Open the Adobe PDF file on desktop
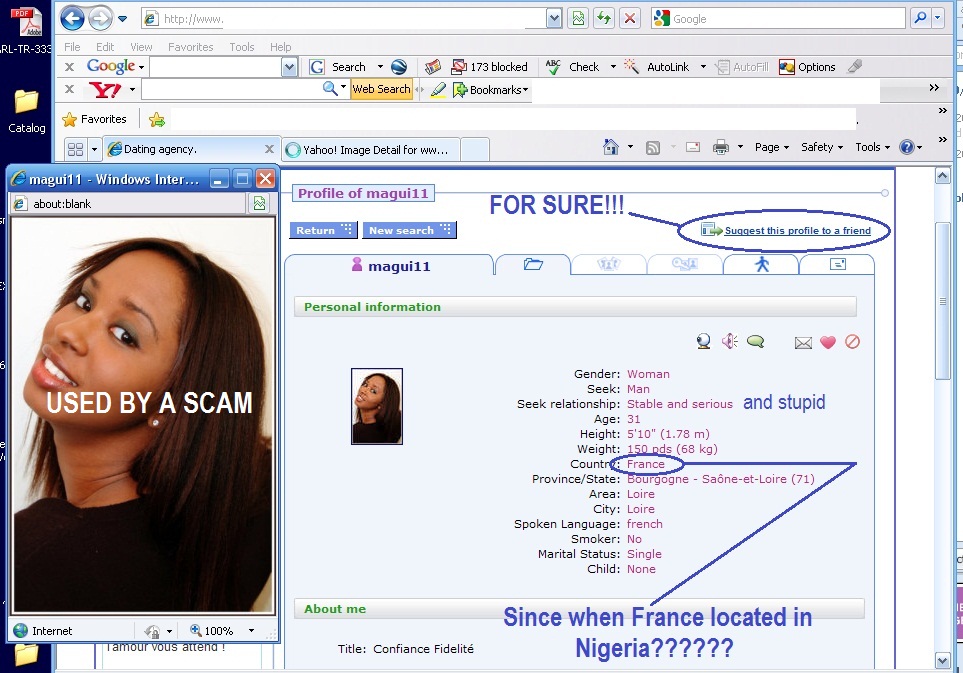Screen dimensions: 963x673 click(x=26, y=29)
